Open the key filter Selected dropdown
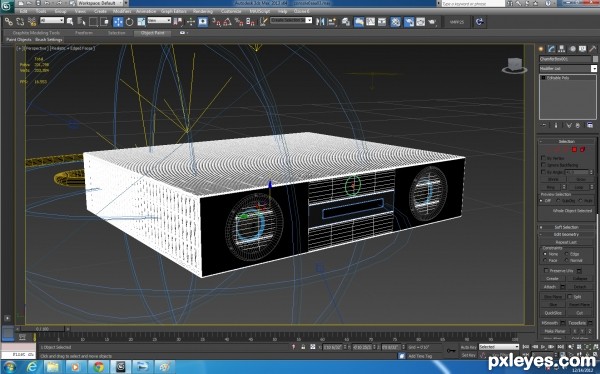Image resolution: width=600 pixels, height=374 pixels. point(499,347)
